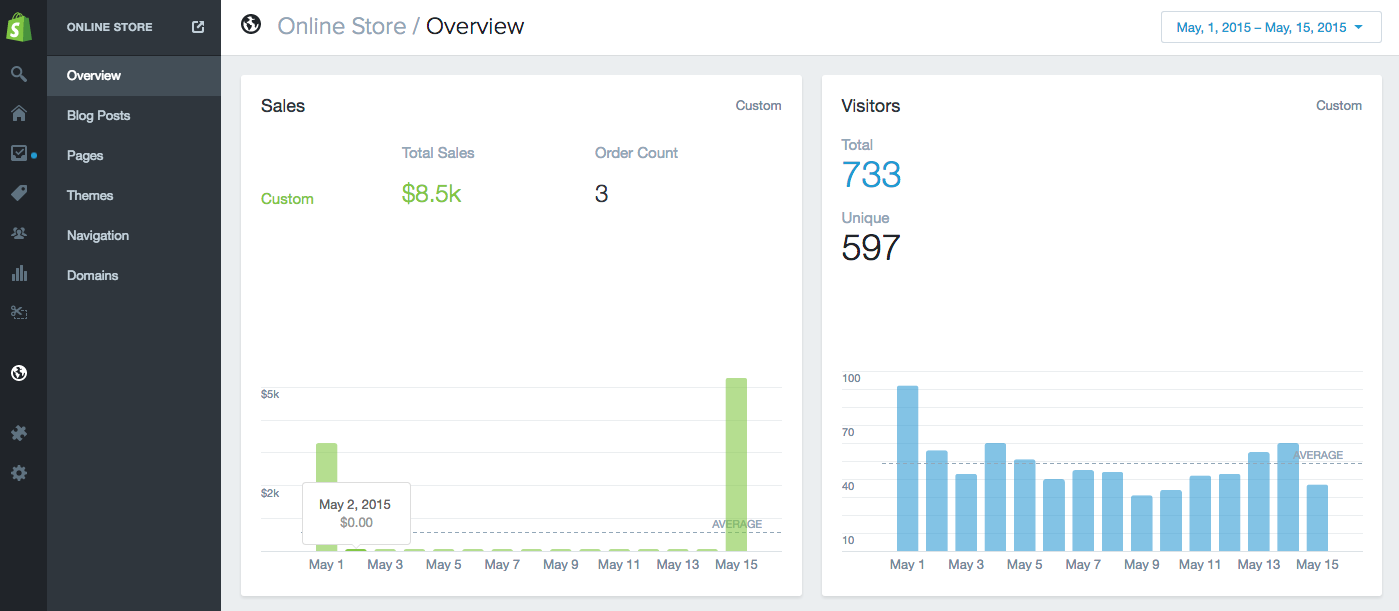Image resolution: width=1399 pixels, height=611 pixels.
Task: Open Navigation from the sidebar
Action: pyautogui.click(x=97, y=235)
